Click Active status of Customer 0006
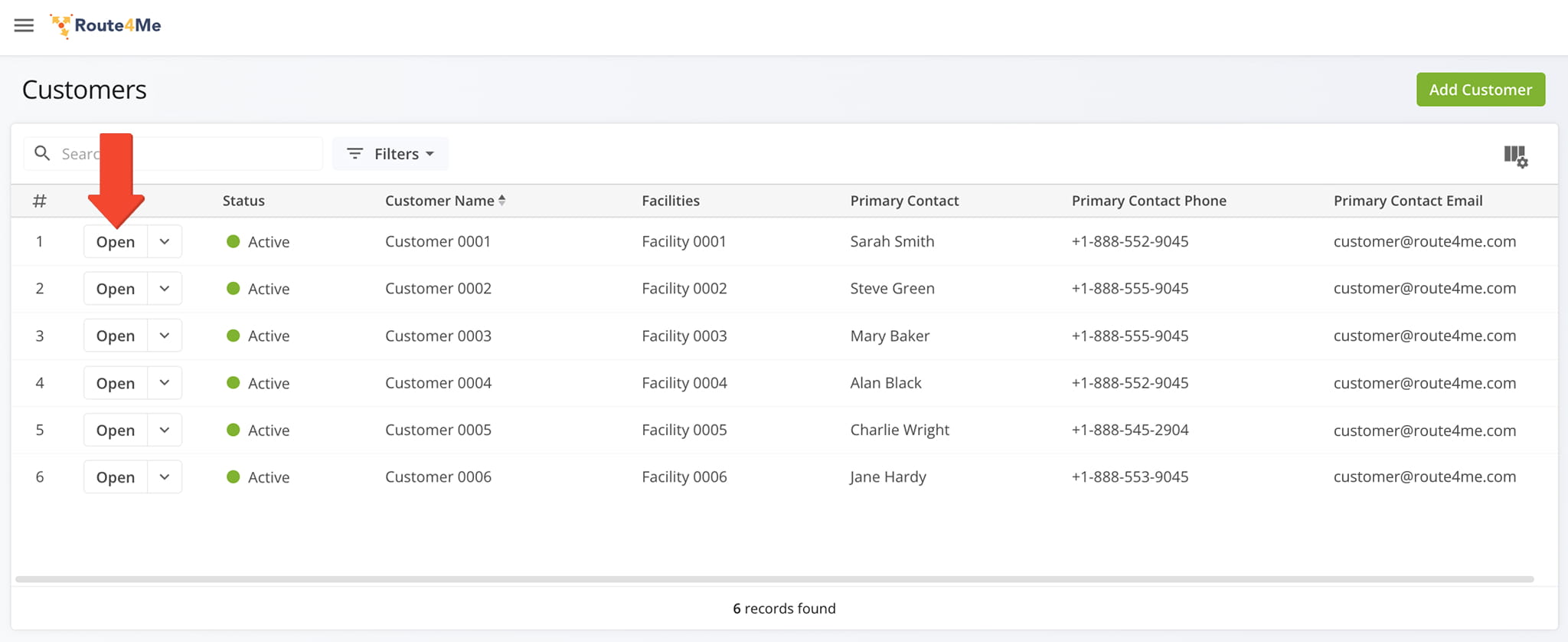Image resolution: width=1568 pixels, height=642 pixels. (x=258, y=477)
